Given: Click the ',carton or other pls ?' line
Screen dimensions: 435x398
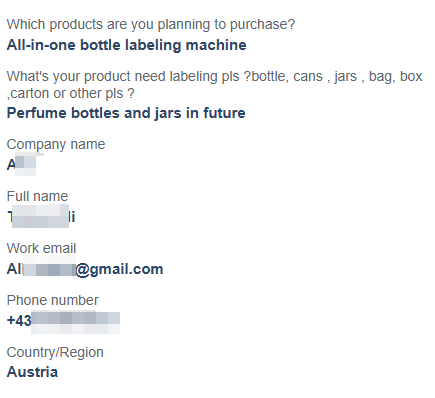Looking at the screenshot, I should tap(71, 93).
